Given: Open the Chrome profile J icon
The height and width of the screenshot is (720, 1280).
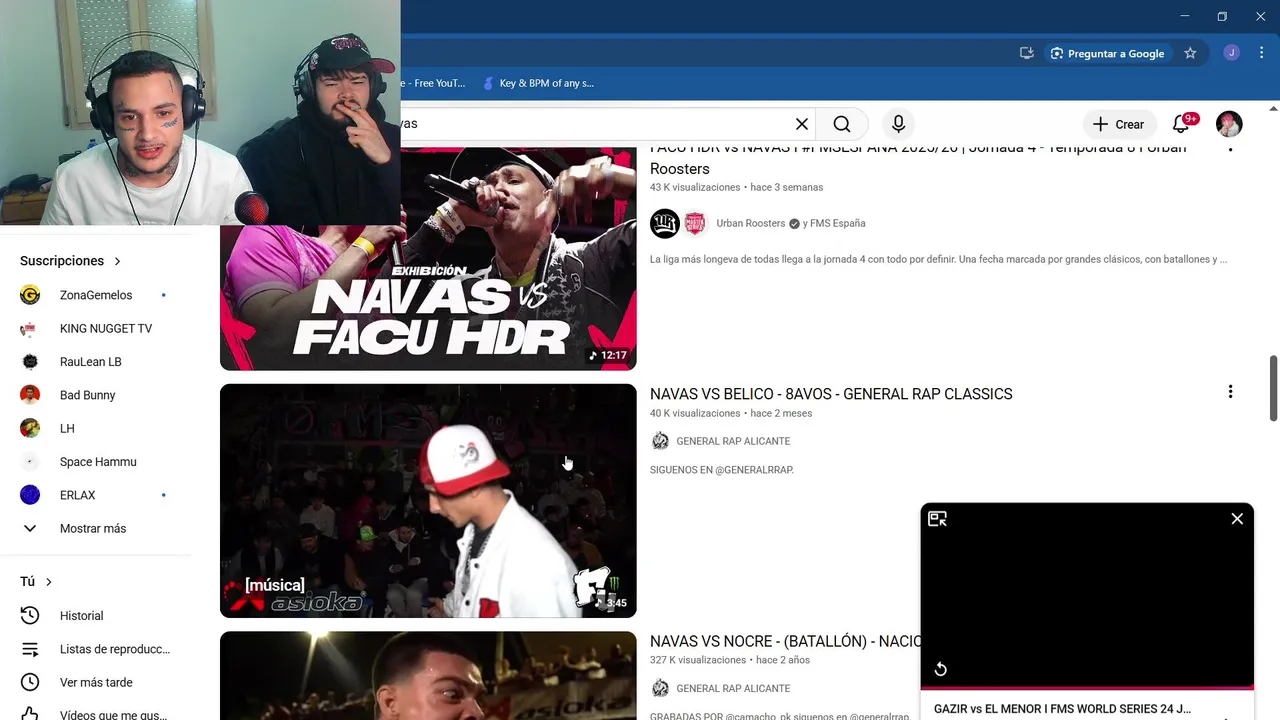Looking at the screenshot, I should [1231, 53].
